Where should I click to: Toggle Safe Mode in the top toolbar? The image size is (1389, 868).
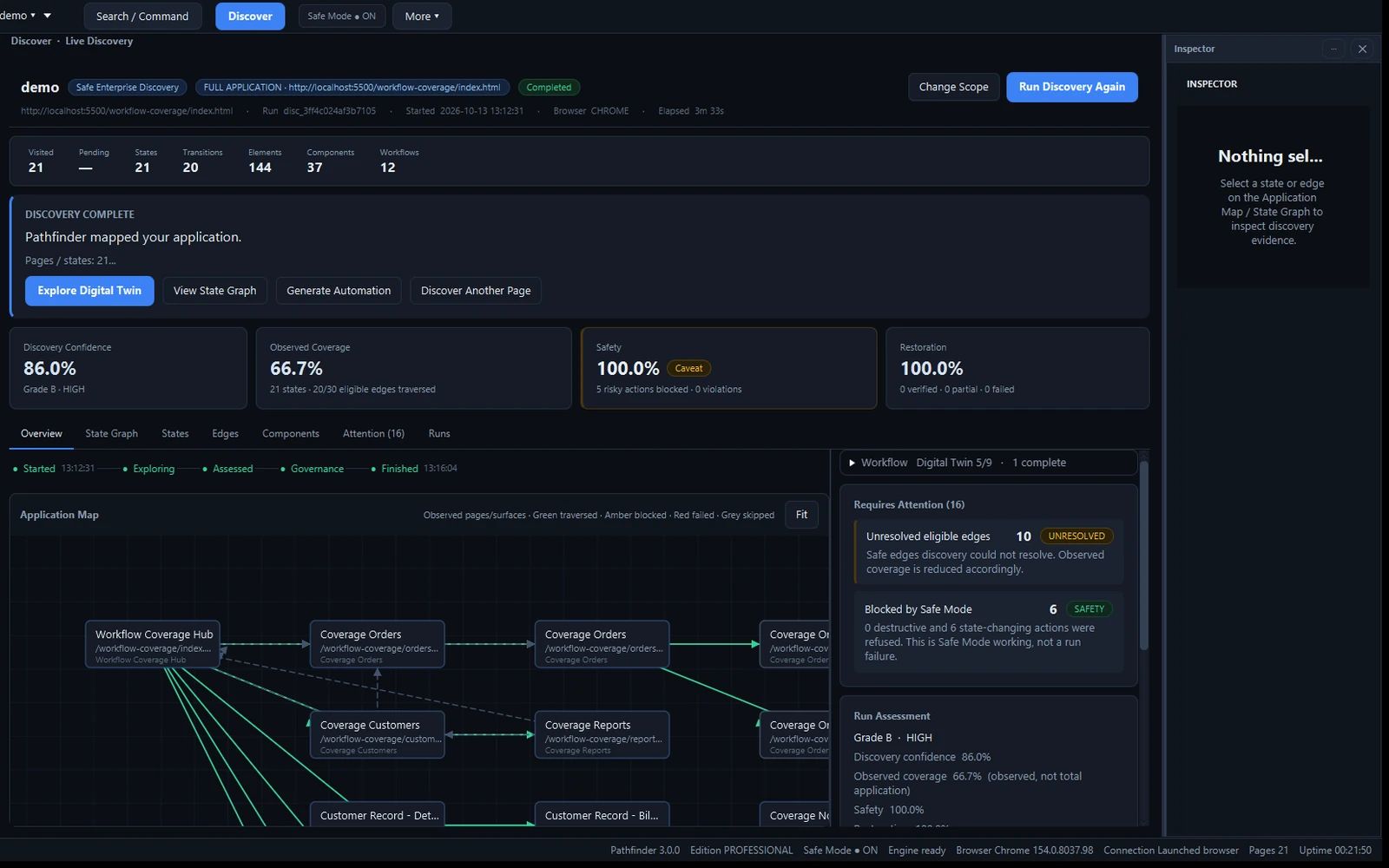click(341, 16)
